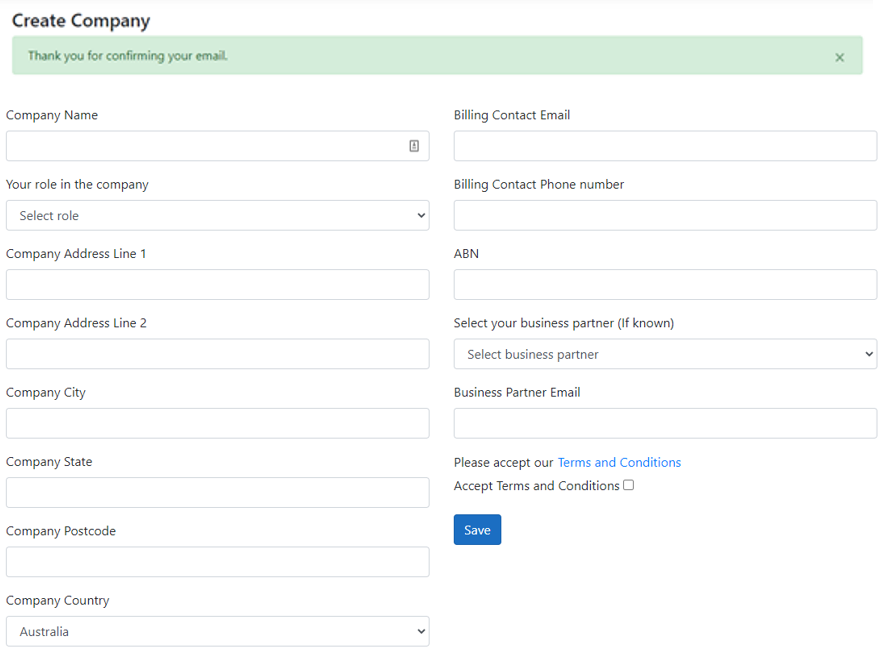The width and height of the screenshot is (883, 653).
Task: Click the Company State field
Action: pos(217,492)
